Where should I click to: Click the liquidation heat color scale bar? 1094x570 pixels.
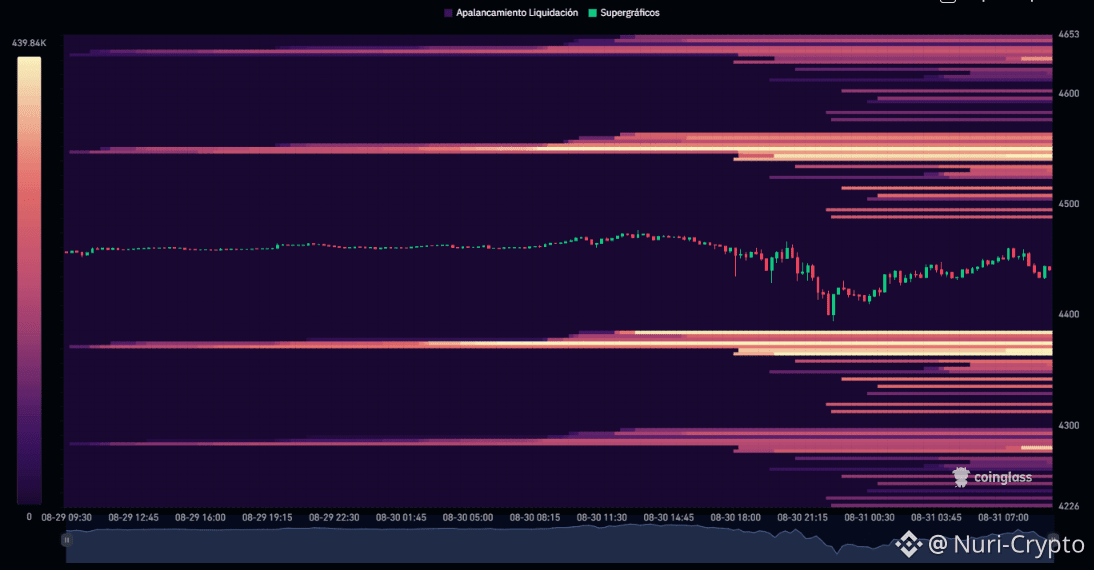(29, 280)
